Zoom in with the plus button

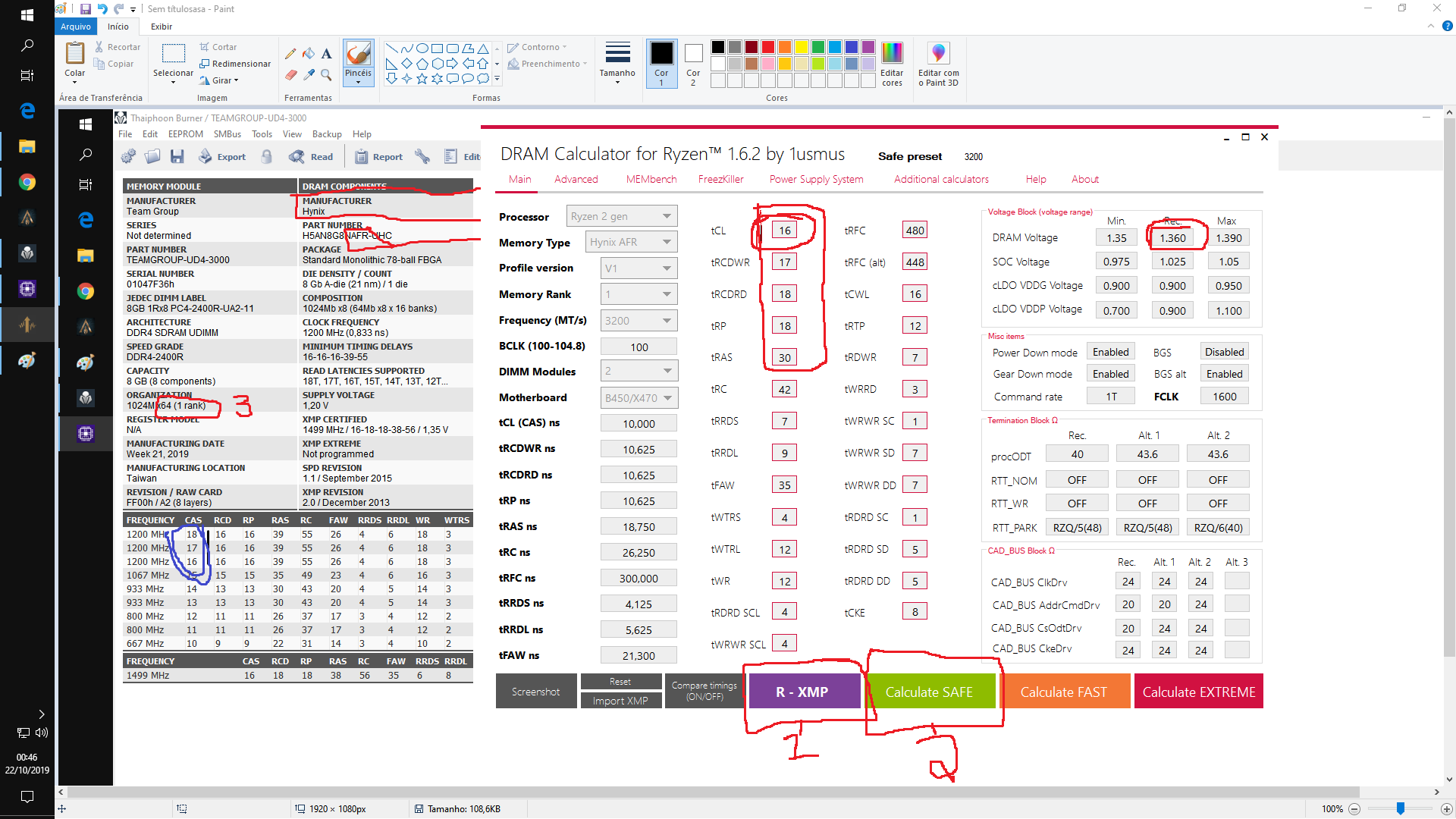point(1446,809)
